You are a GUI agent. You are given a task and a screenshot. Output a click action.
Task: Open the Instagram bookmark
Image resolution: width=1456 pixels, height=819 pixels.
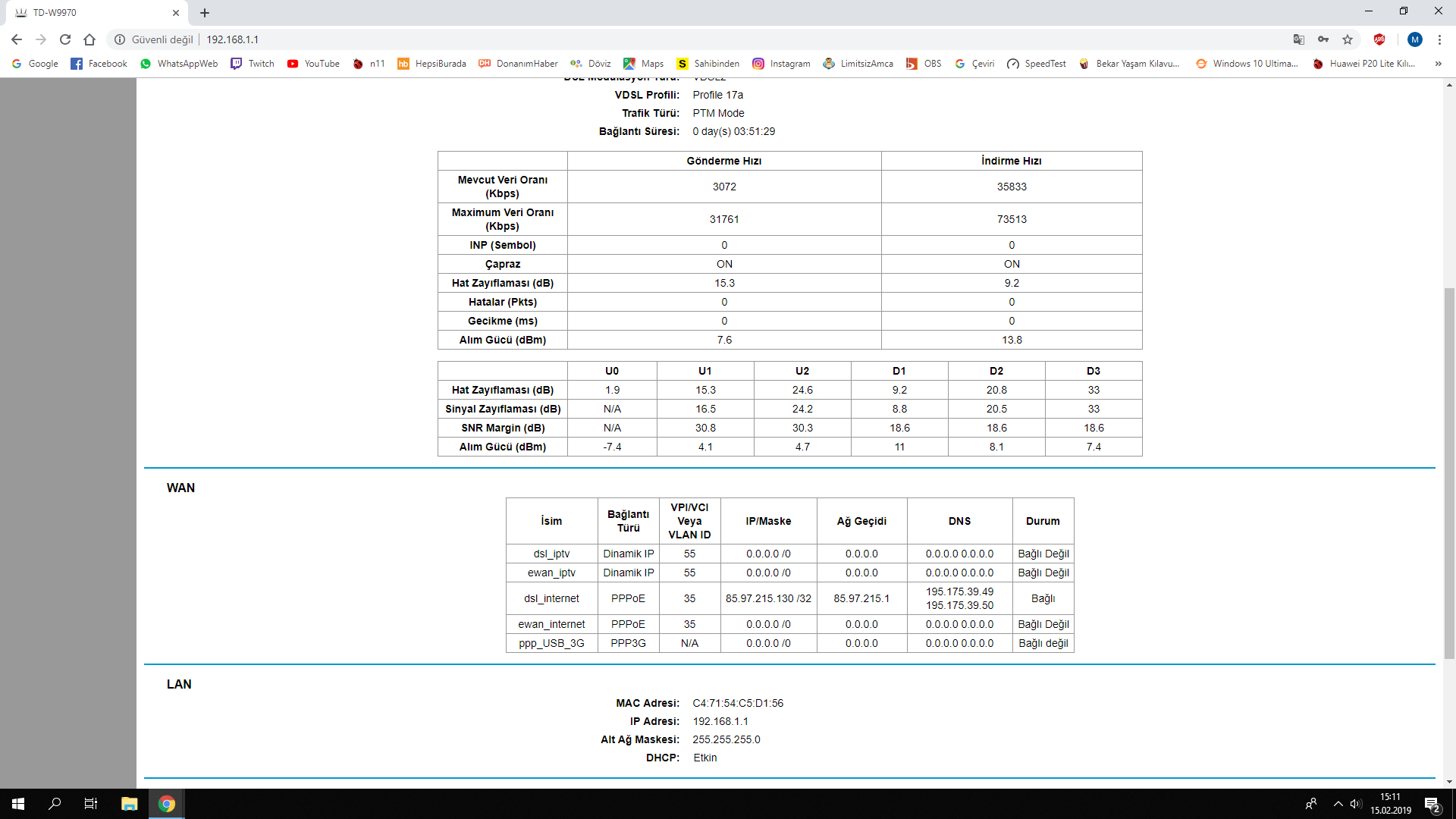pos(782,64)
